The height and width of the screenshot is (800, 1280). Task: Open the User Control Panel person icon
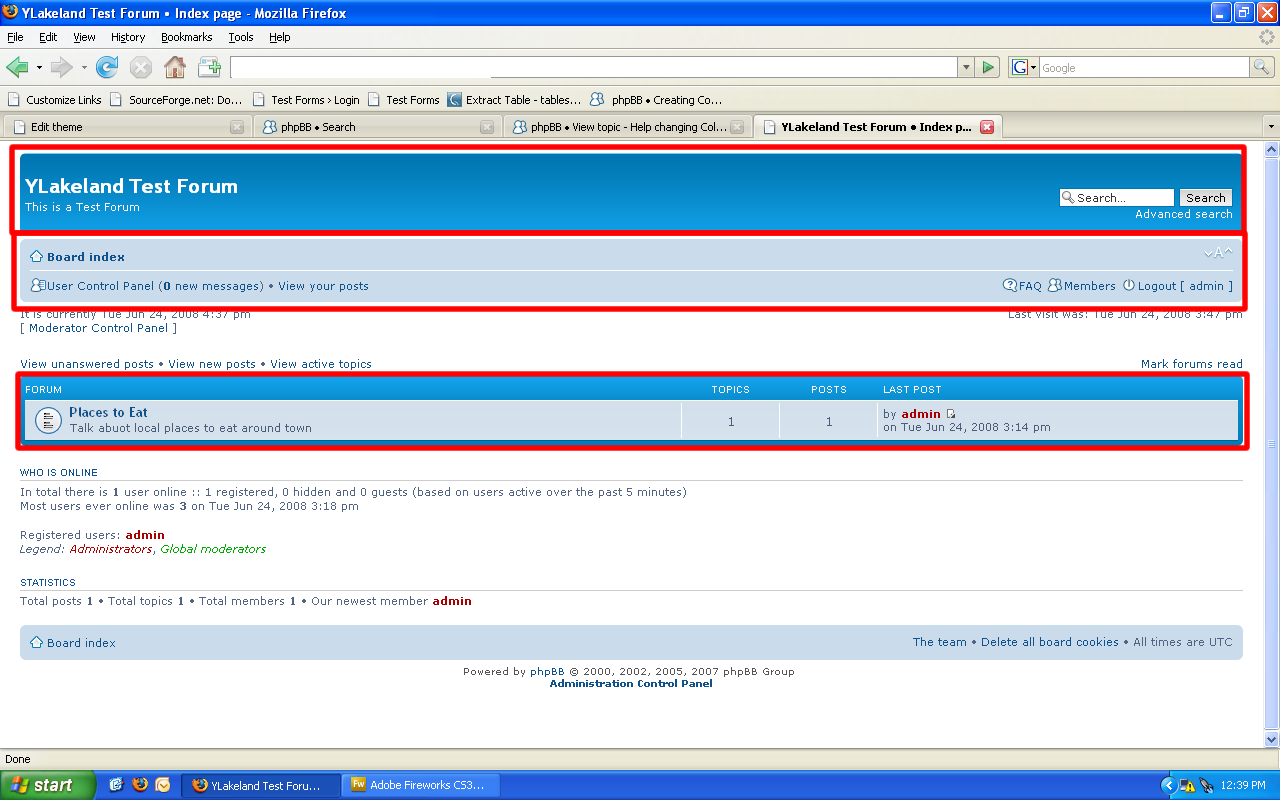pos(36,285)
